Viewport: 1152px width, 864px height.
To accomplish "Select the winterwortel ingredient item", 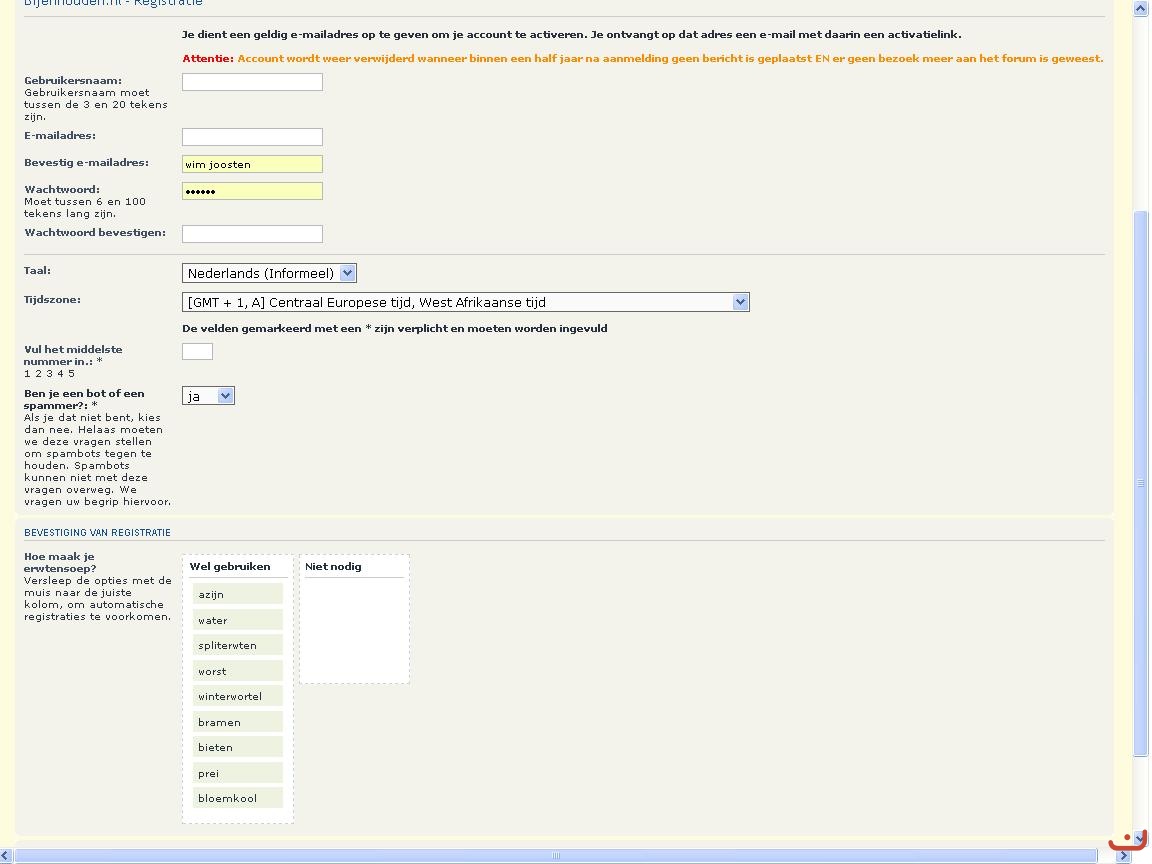I will click(237, 697).
